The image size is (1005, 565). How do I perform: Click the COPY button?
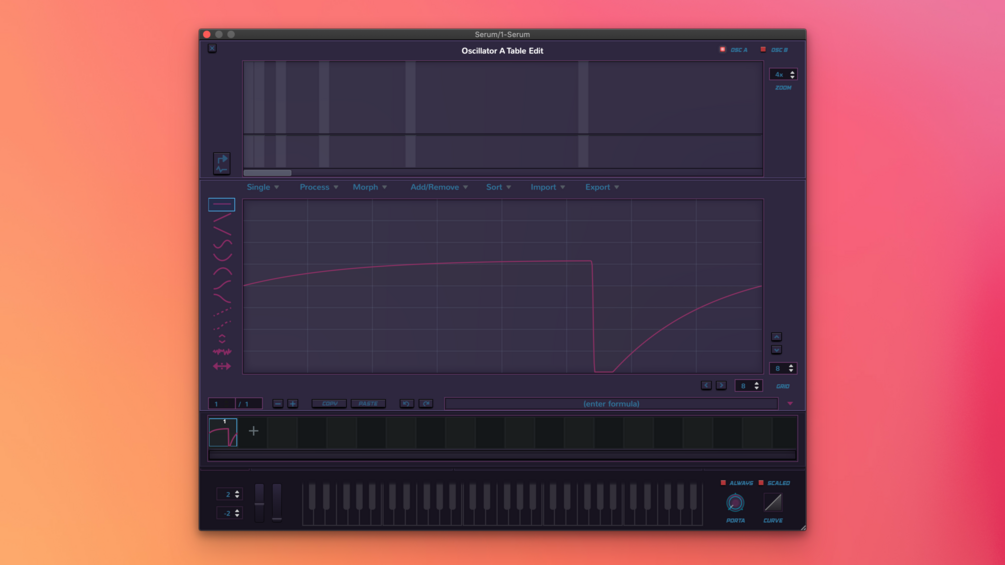coord(329,404)
